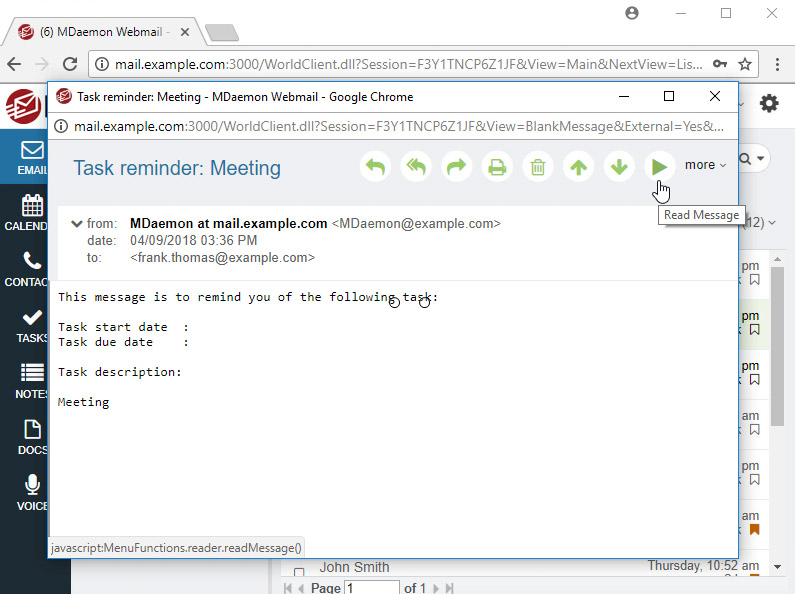Go to the first page of messages
Viewport: 795px width, 594px height.
coord(288,588)
